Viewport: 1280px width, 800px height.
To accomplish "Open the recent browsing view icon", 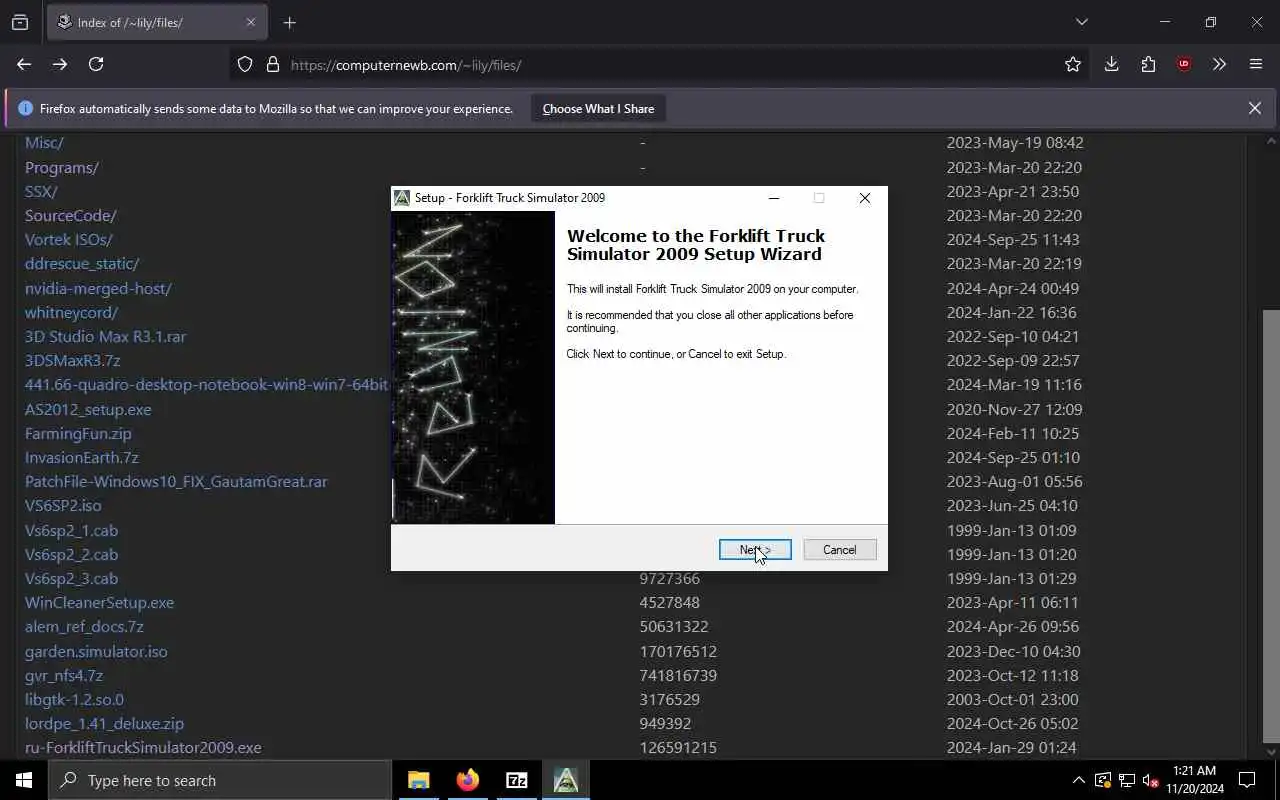I will [20, 22].
